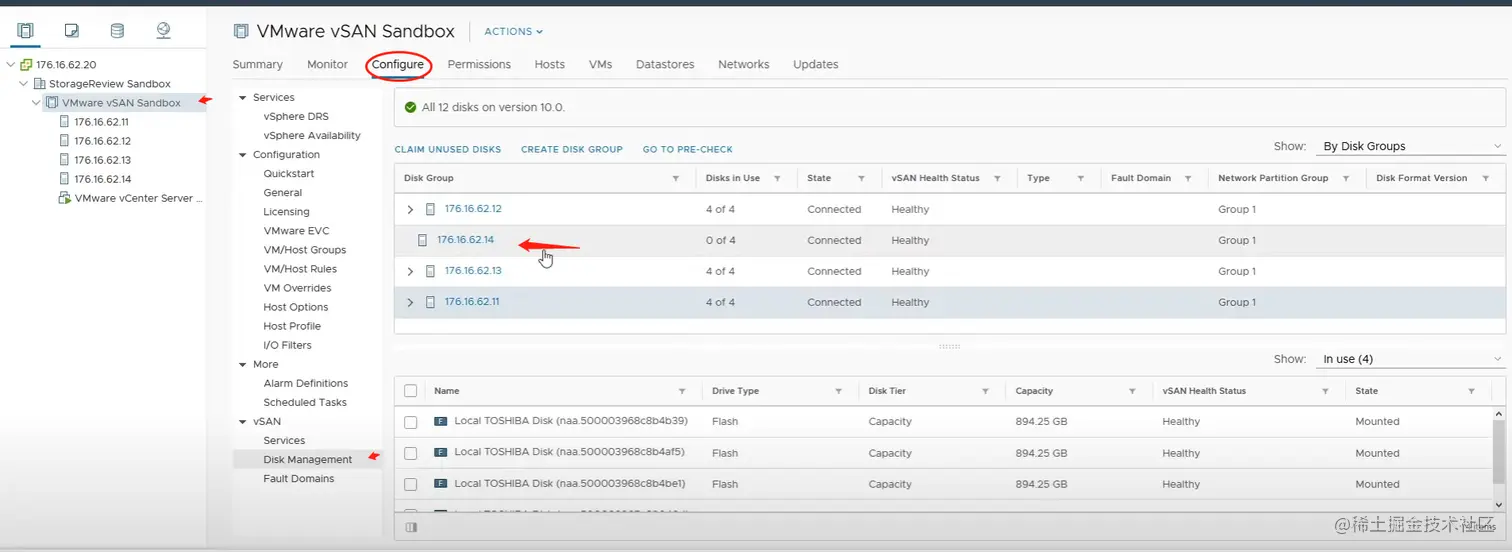Viewport: 1512px width, 552px height.
Task: Click host icon beside 176.16.62.11 in tree
Action: click(x=65, y=122)
